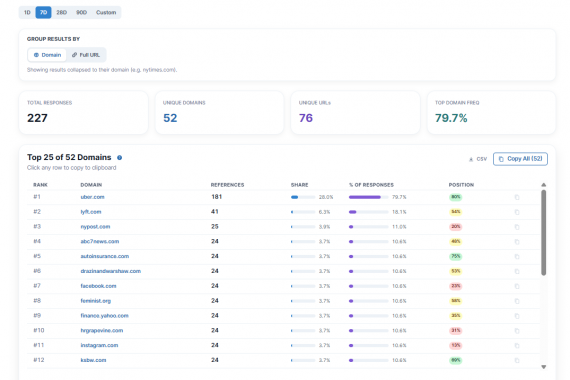Image resolution: width=570 pixels, height=380 pixels.
Task: Open the drazinandwarshaw.com domain link
Action: (111, 271)
